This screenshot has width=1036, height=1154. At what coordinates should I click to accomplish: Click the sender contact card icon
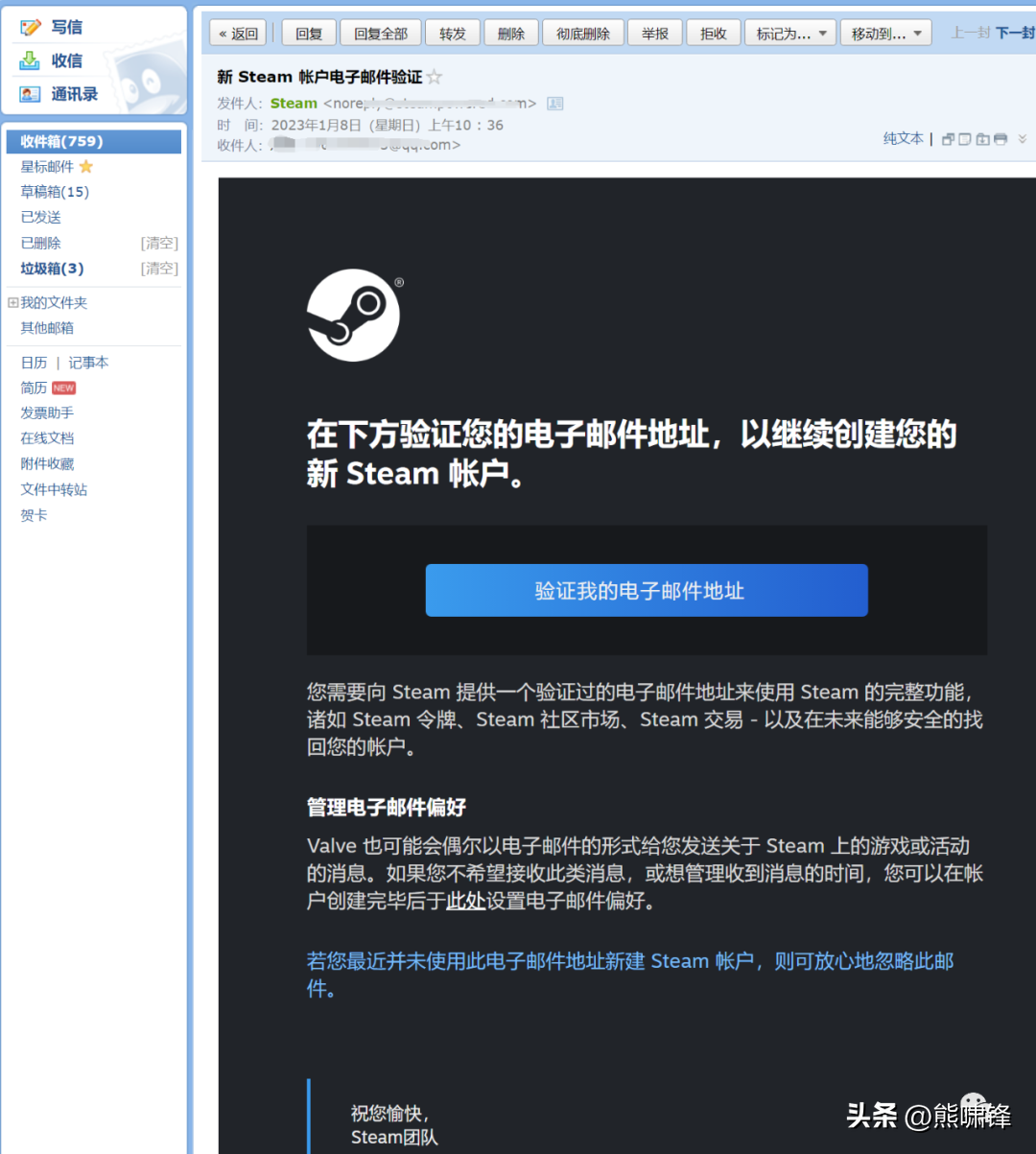point(554,104)
